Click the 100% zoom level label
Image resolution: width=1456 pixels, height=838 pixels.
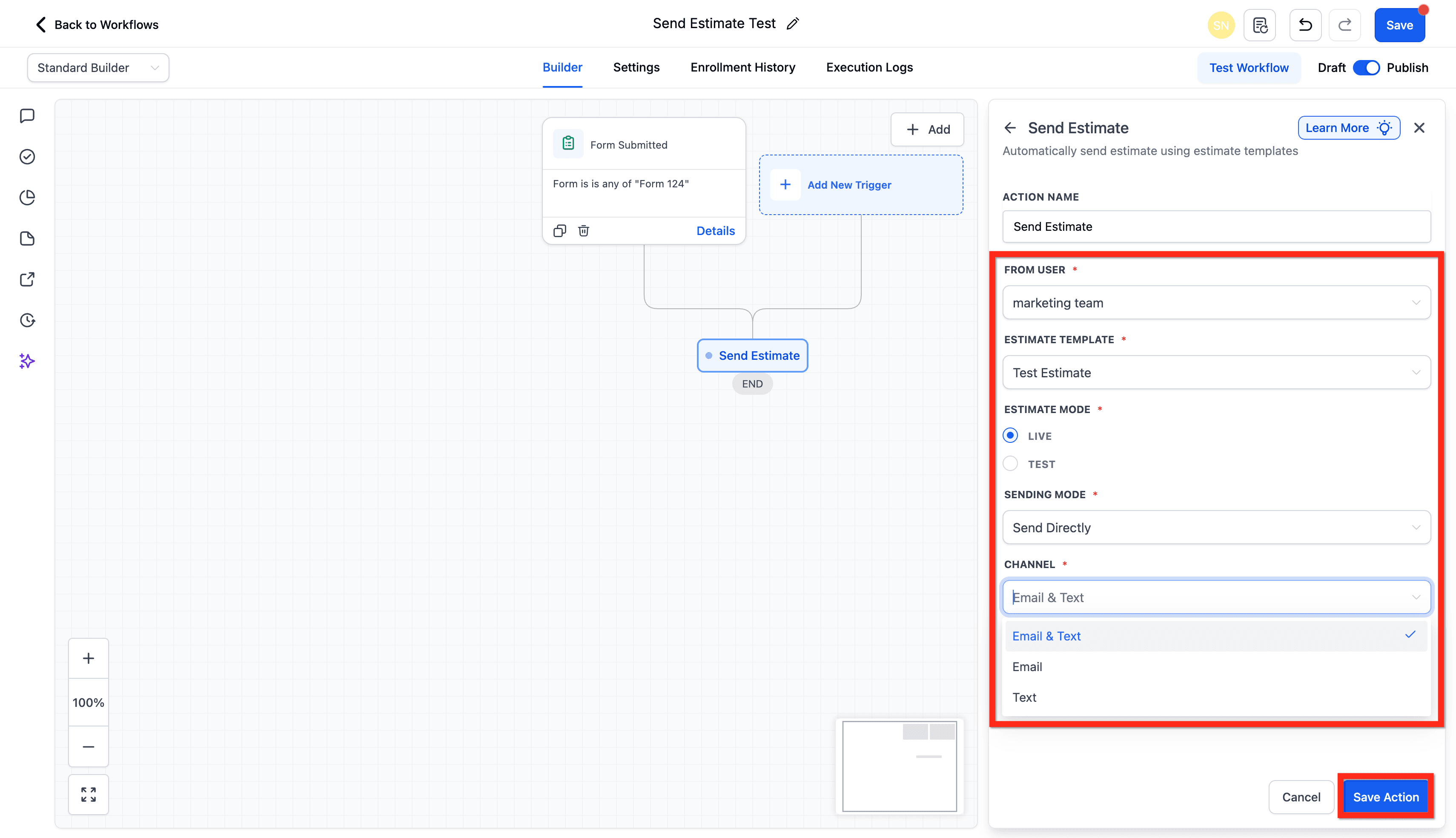click(88, 703)
